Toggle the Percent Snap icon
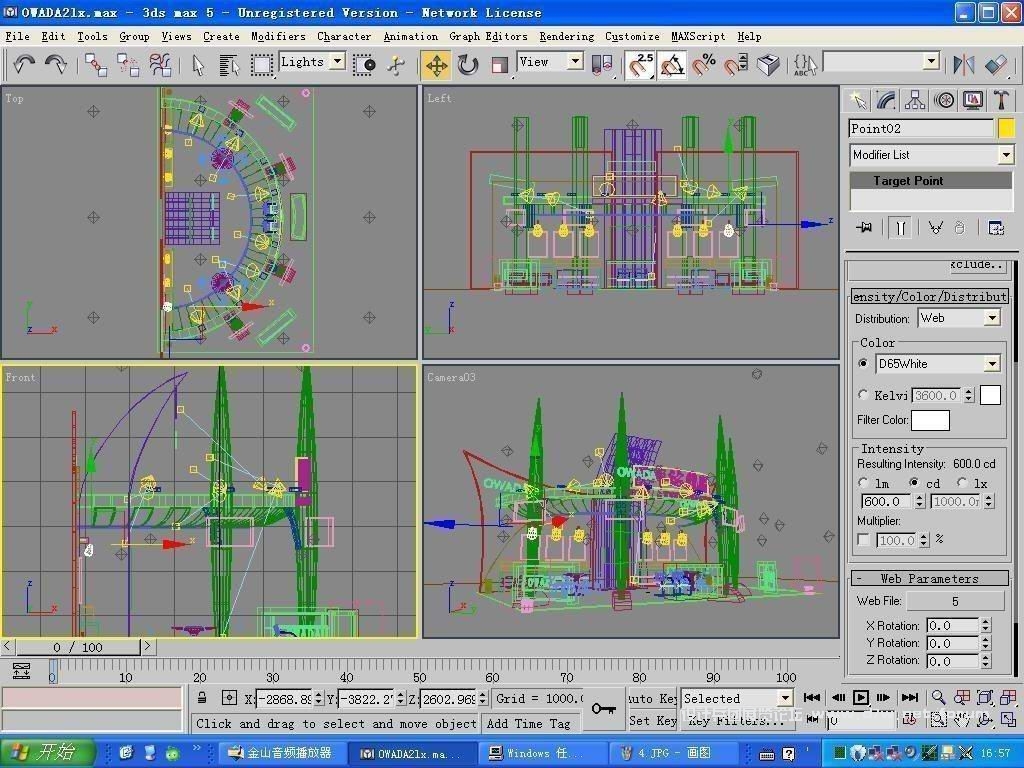Image resolution: width=1024 pixels, height=768 pixels. [704, 65]
